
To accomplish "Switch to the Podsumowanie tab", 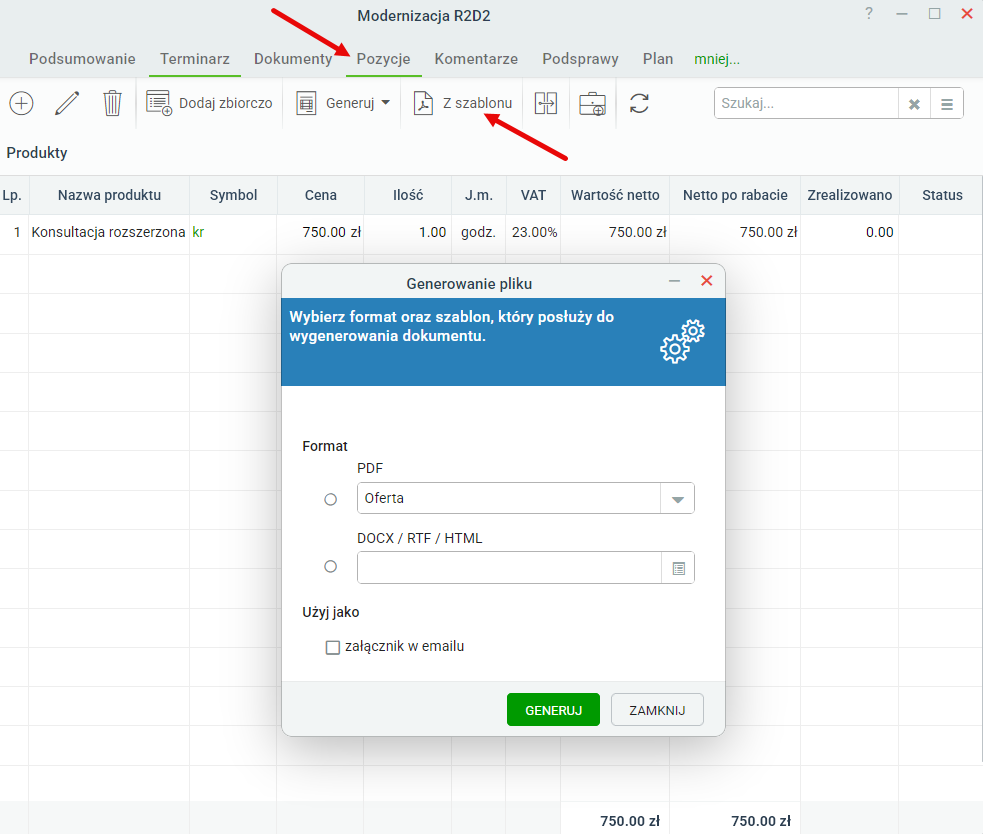I will tap(82, 59).
